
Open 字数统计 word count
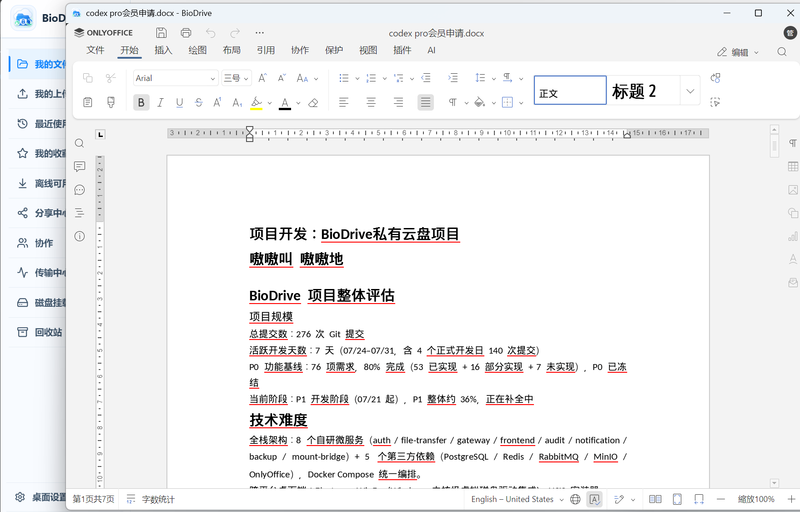[x=151, y=499]
